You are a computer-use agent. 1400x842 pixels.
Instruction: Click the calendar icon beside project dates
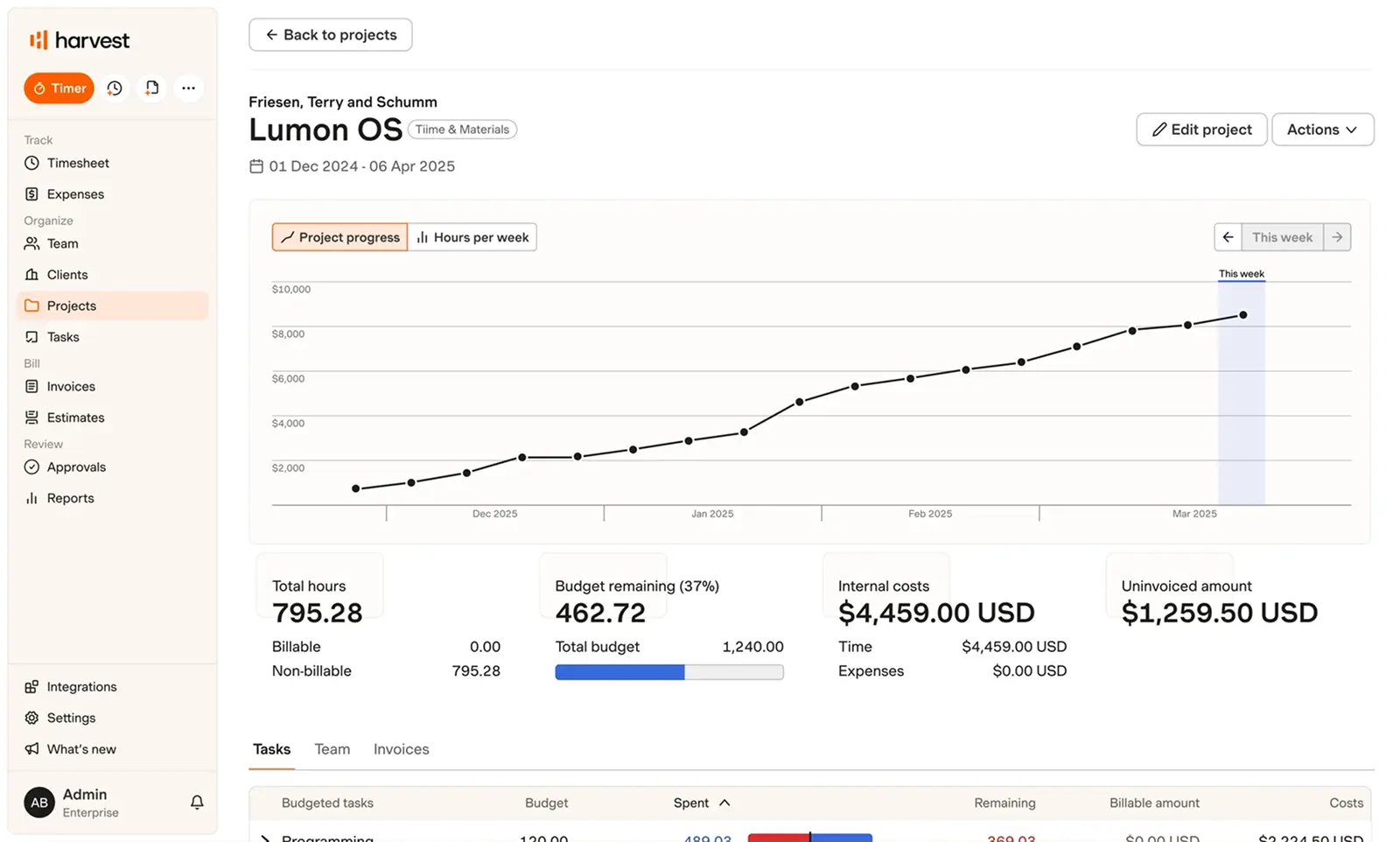point(256,166)
